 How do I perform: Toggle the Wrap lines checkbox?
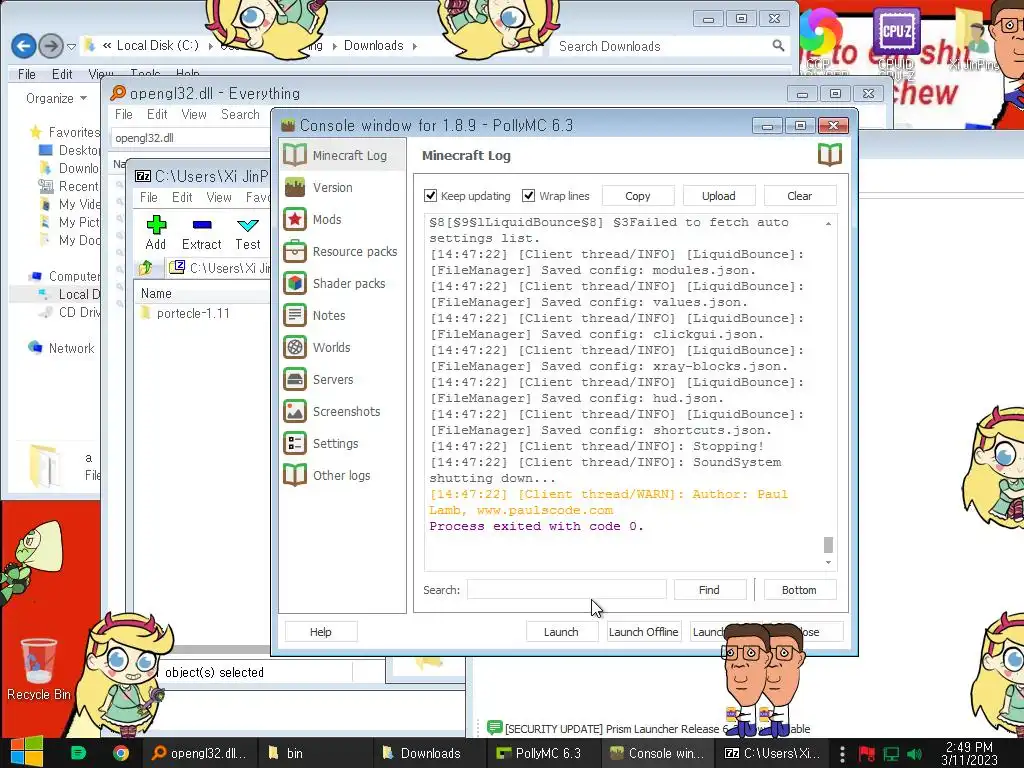tap(528, 195)
